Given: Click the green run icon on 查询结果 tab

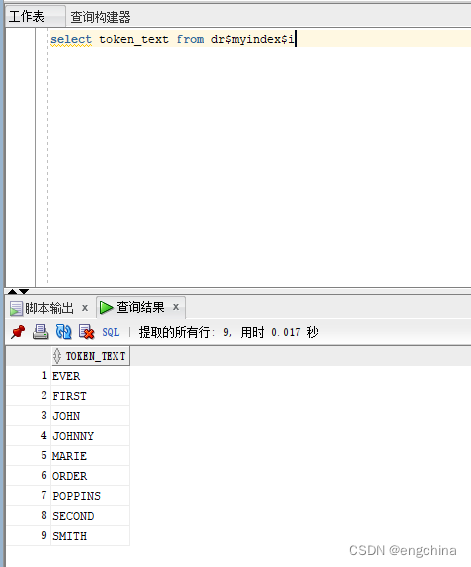Looking at the screenshot, I should coord(106,307).
